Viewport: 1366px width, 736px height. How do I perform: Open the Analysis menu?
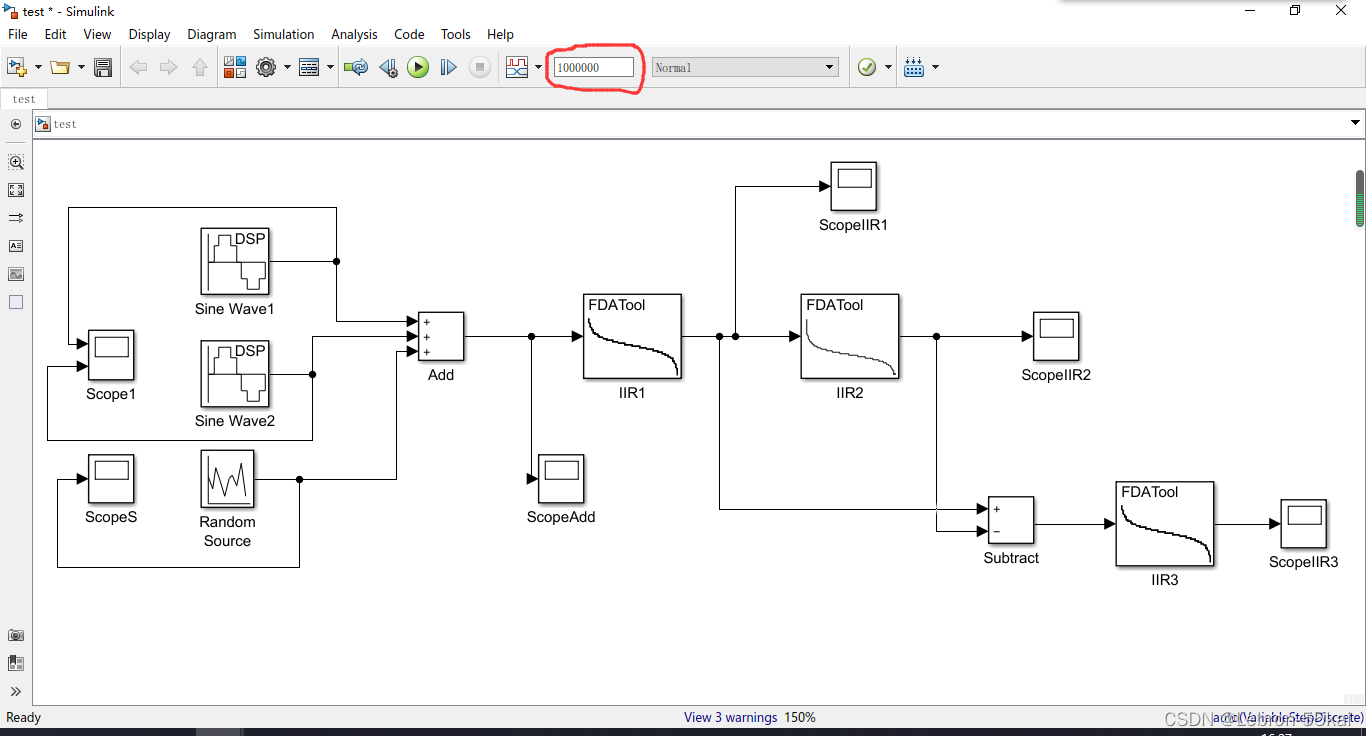[x=355, y=34]
